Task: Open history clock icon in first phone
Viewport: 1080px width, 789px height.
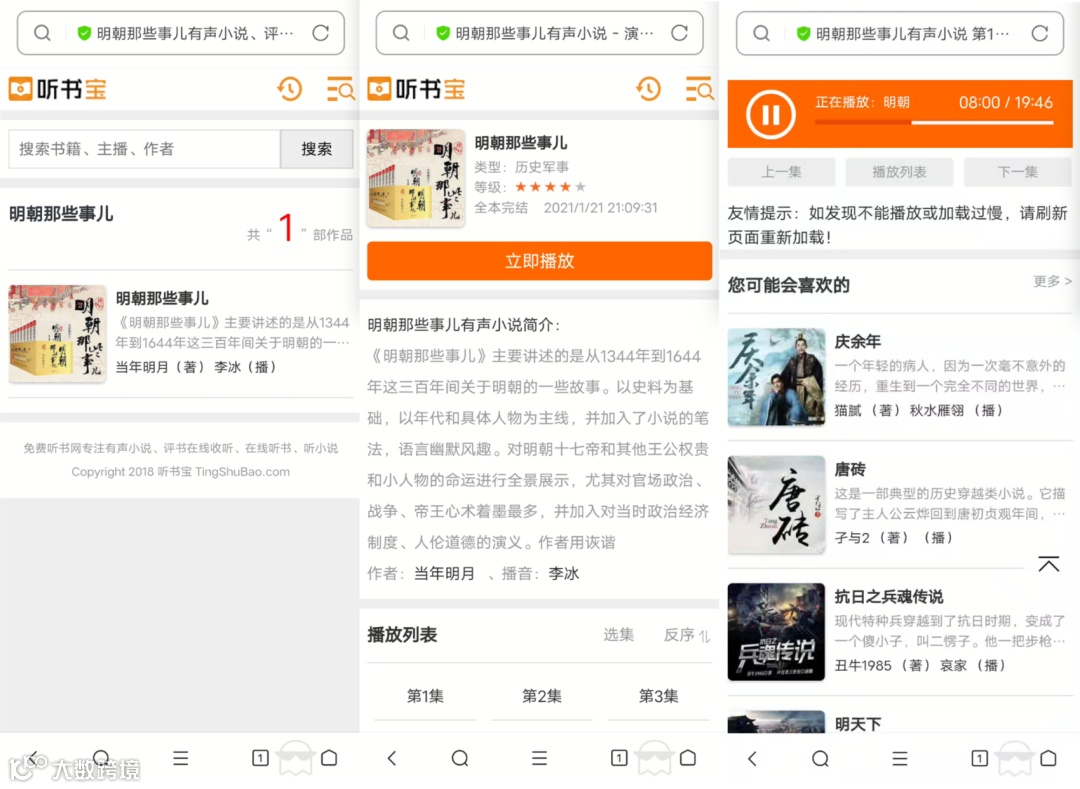Action: click(290, 89)
